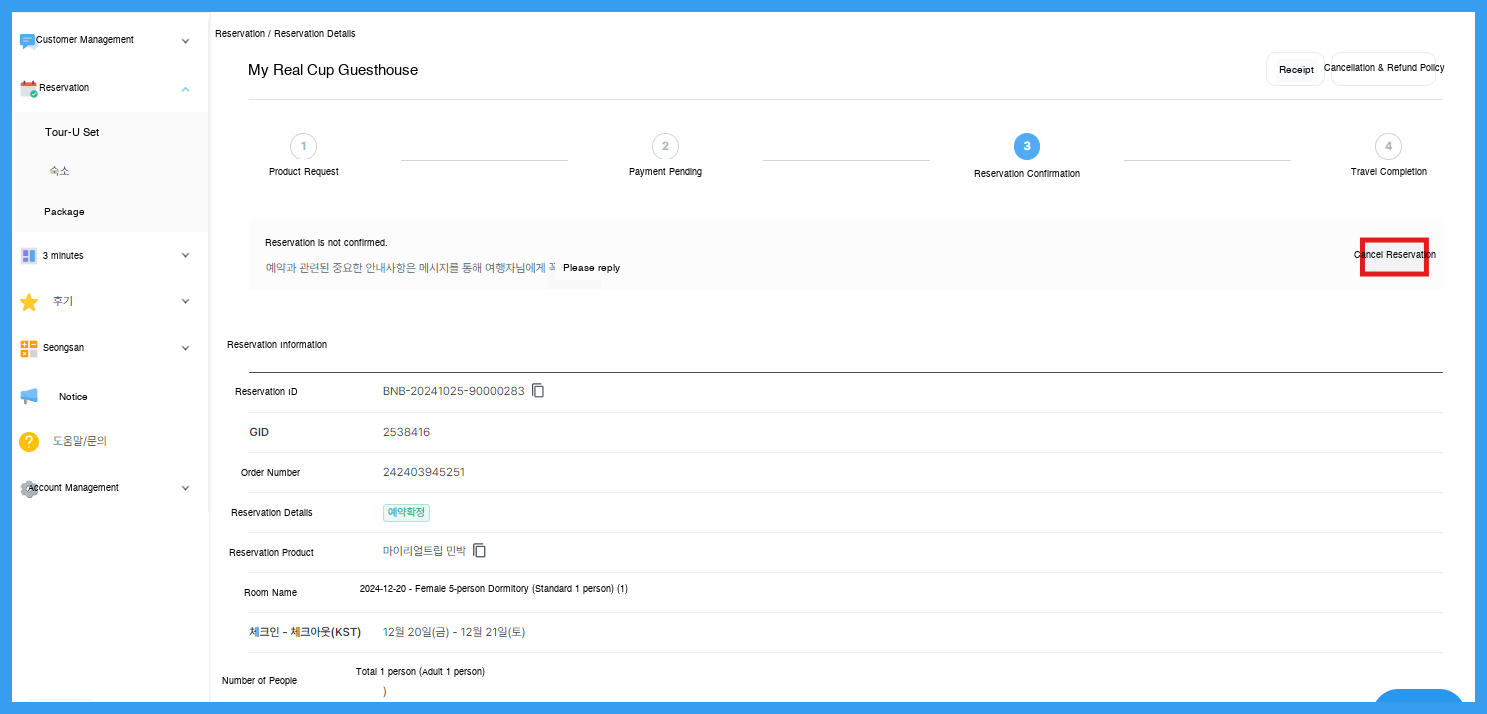Click the Cancel Reservation button

coord(1394,255)
